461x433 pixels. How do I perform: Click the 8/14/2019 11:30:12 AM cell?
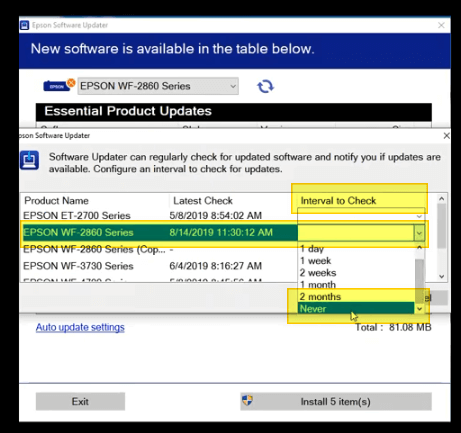(x=221, y=232)
